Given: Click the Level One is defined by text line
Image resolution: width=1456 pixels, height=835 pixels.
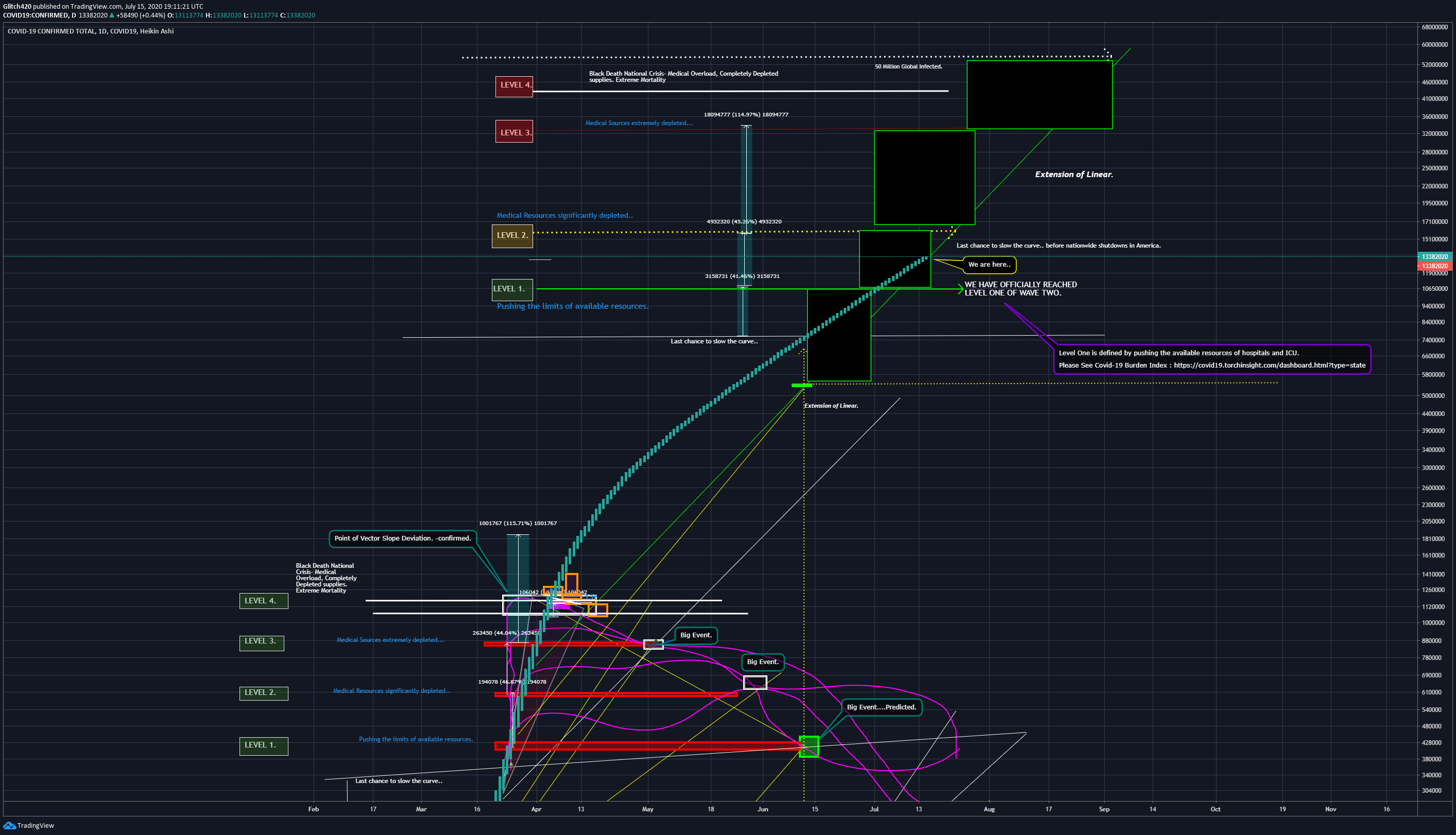Looking at the screenshot, I should [x=1178, y=353].
